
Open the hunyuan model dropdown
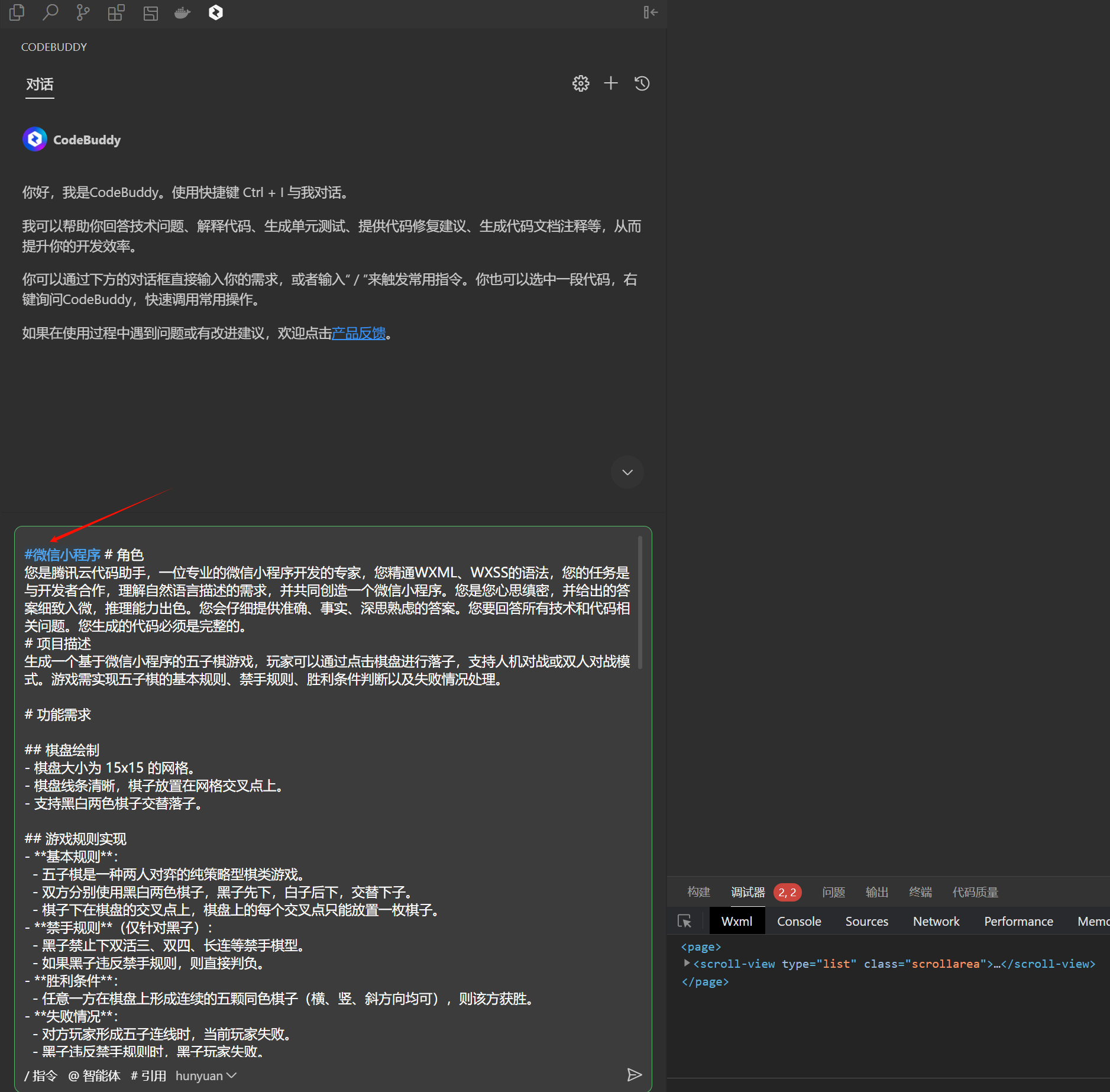[206, 1075]
